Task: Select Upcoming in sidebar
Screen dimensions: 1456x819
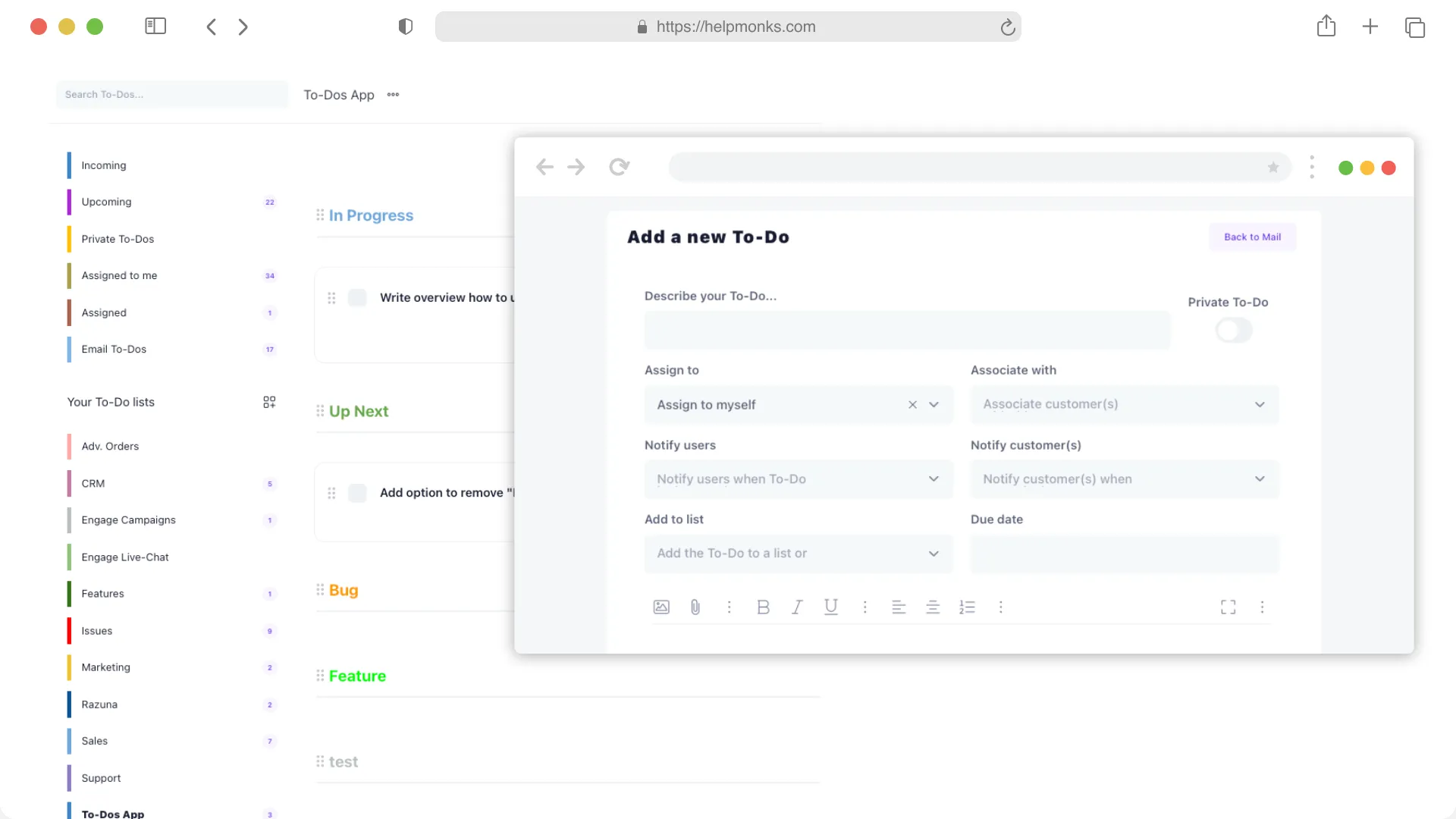Action: (106, 202)
